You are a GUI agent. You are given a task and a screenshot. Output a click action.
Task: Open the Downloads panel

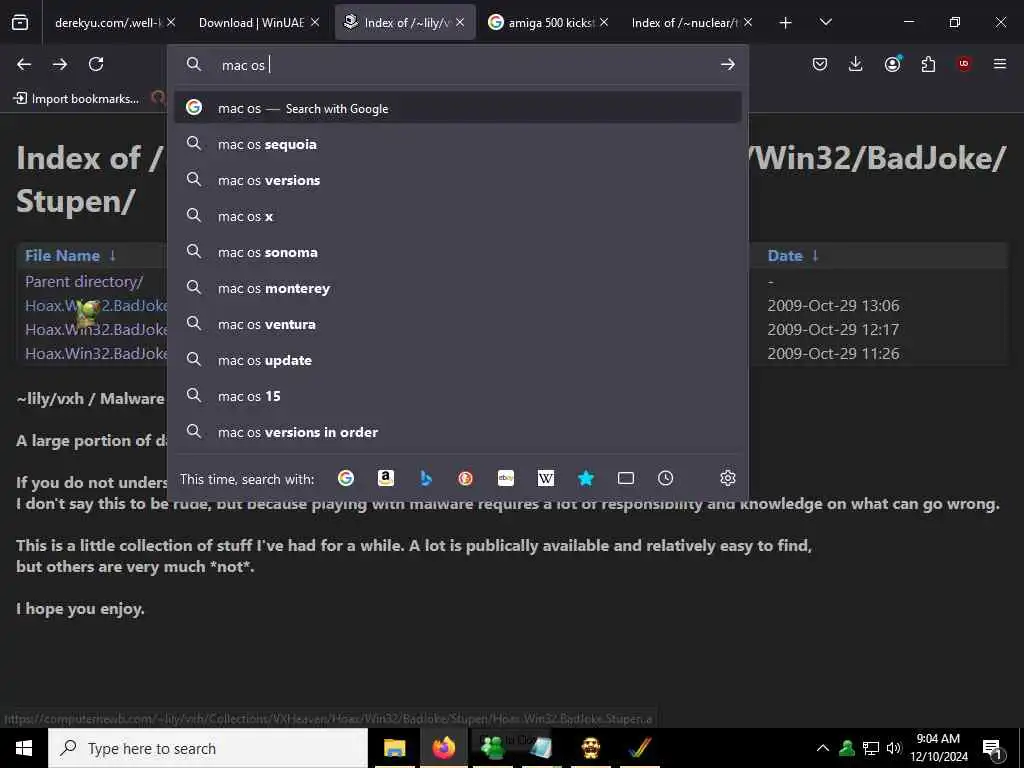tap(856, 64)
